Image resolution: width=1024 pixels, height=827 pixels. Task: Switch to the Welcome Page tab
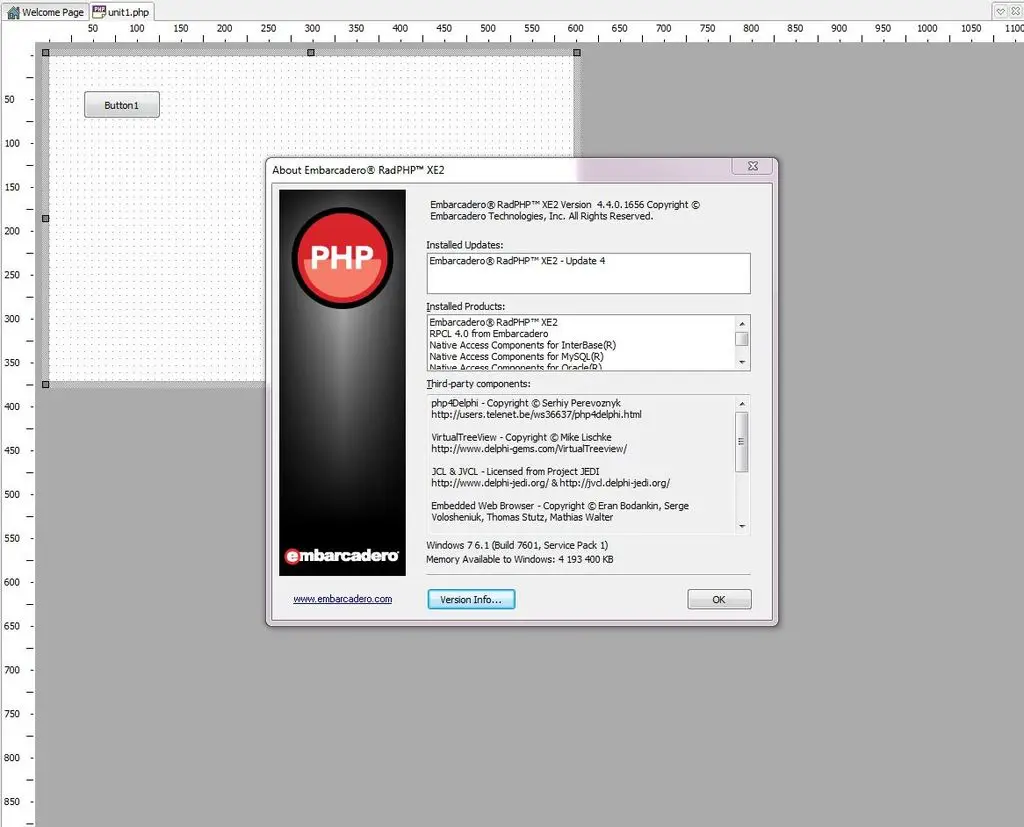click(45, 12)
